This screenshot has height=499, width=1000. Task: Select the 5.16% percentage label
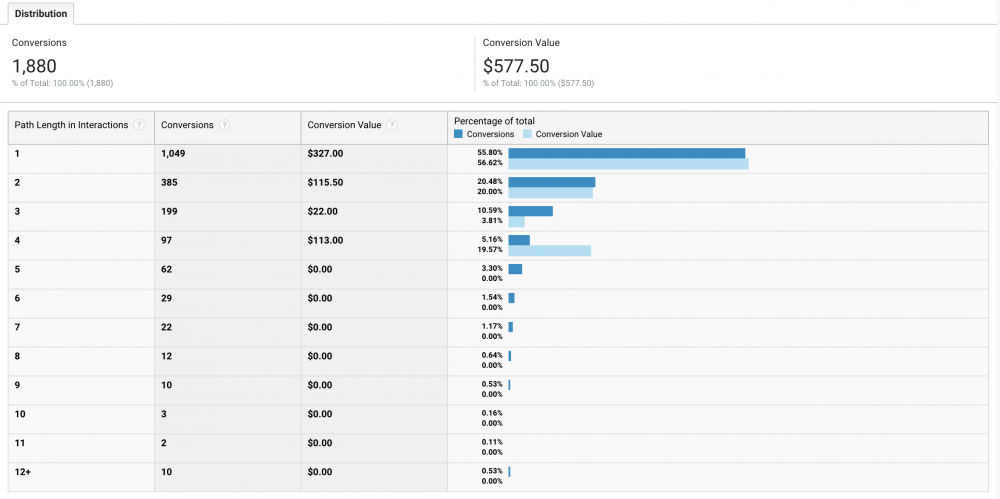click(492, 239)
